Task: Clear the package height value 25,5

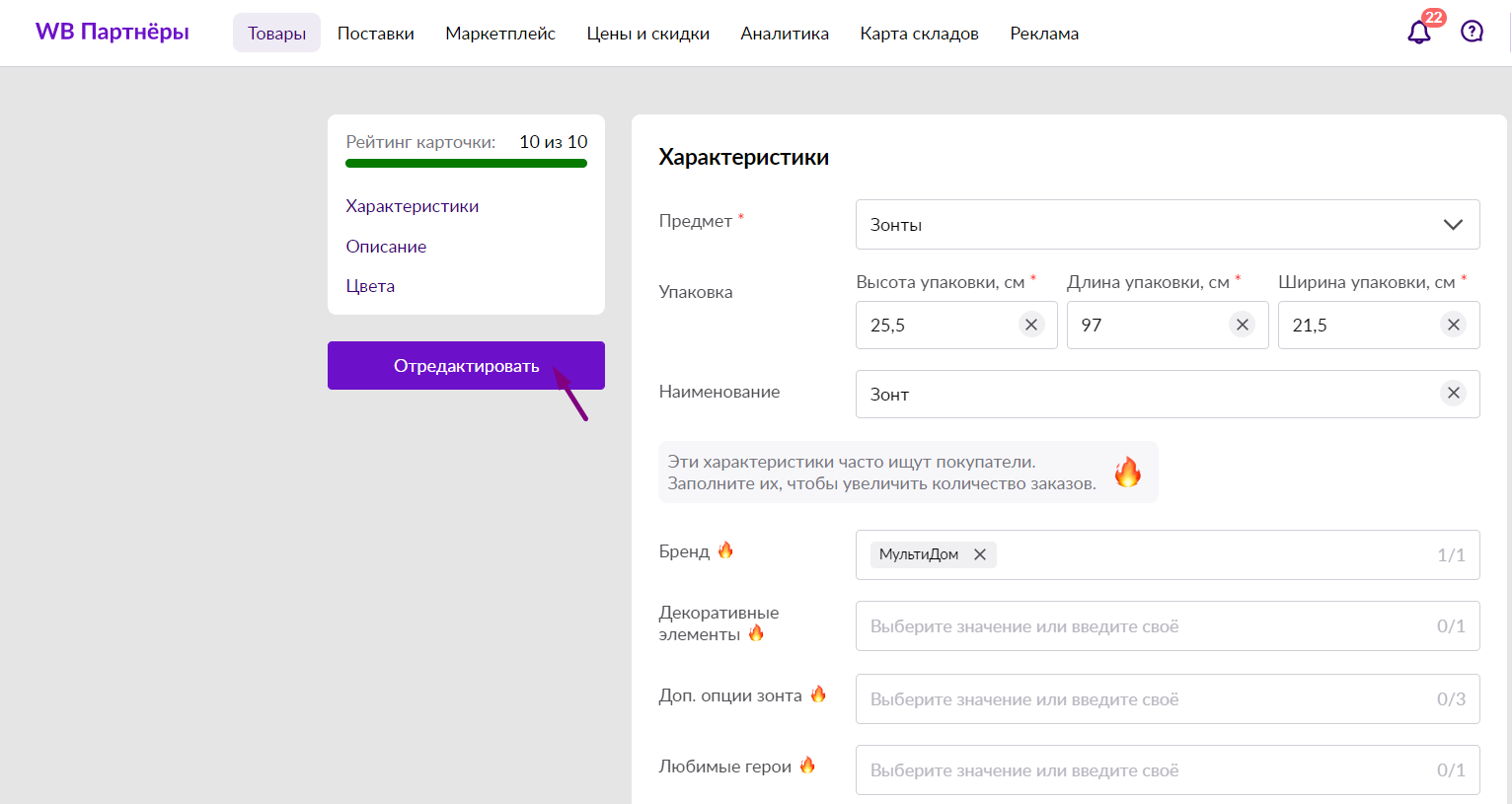Action: [1031, 325]
